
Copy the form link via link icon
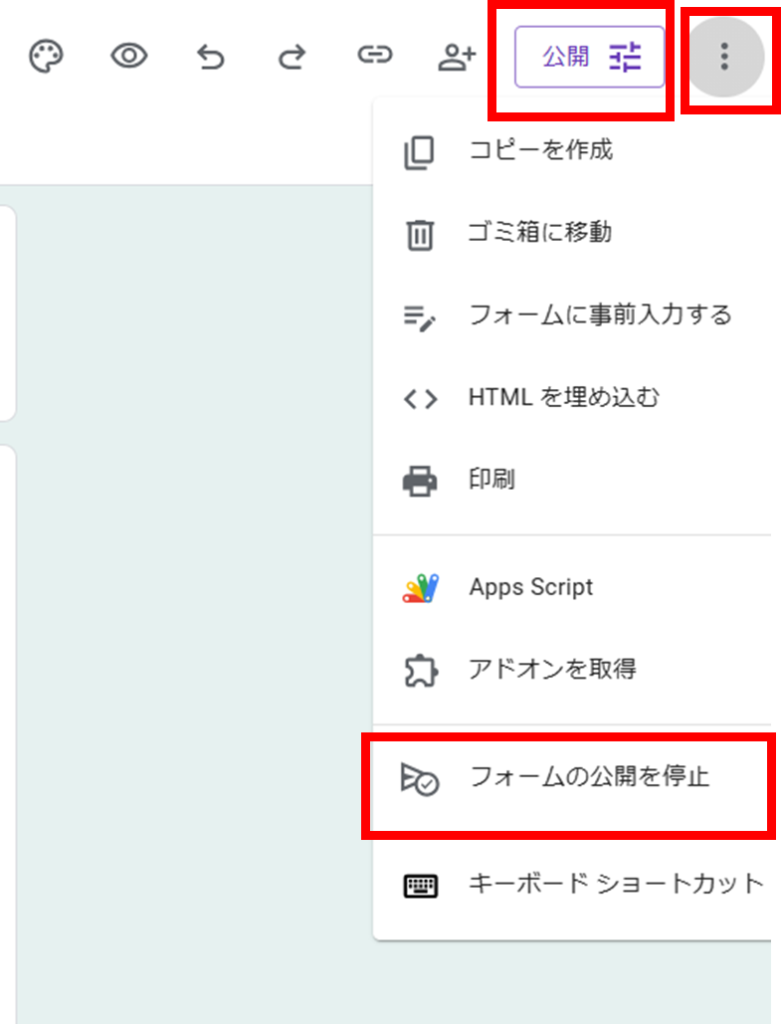(x=374, y=57)
